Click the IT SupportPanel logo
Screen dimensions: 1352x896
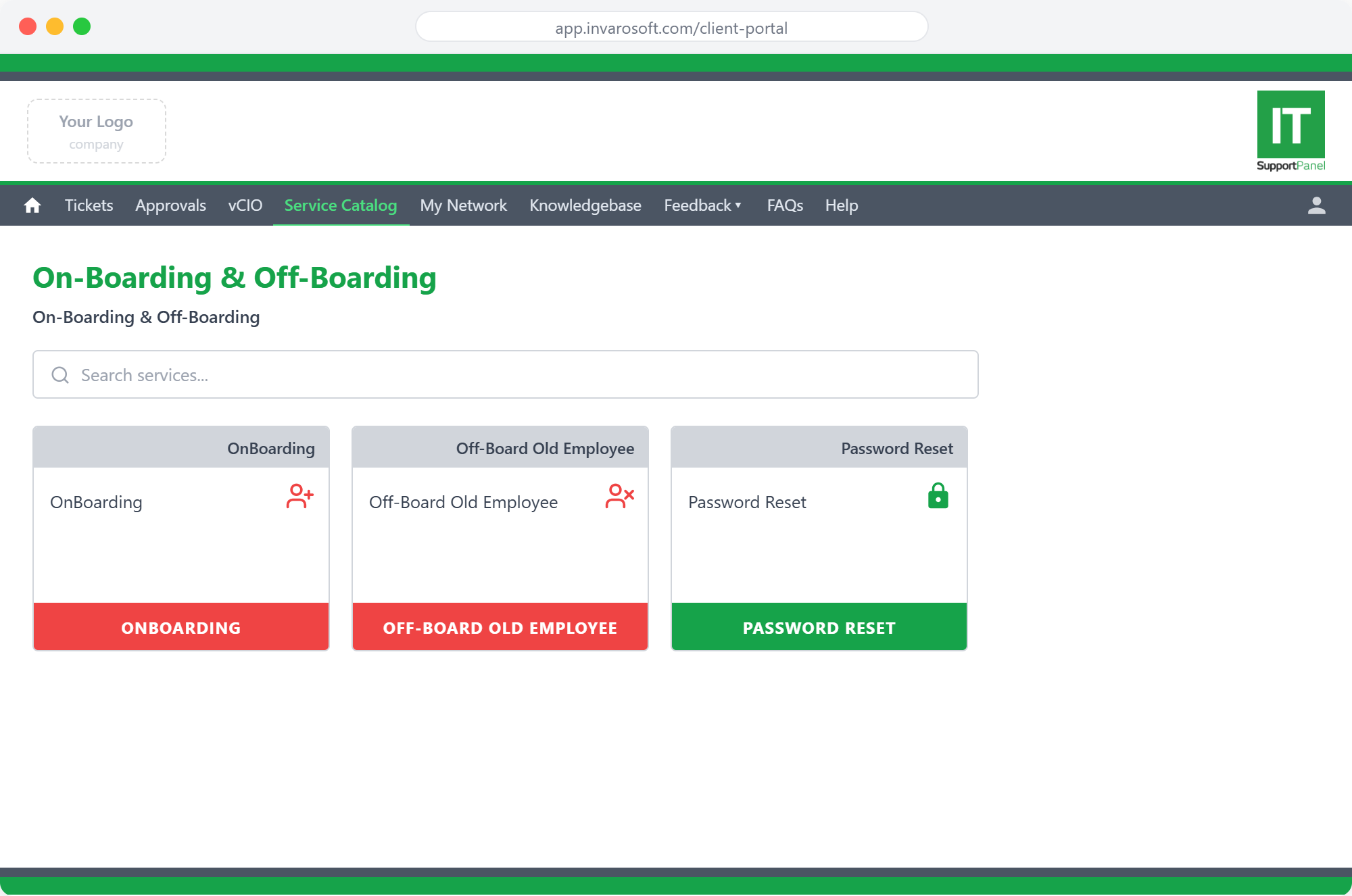[1290, 131]
